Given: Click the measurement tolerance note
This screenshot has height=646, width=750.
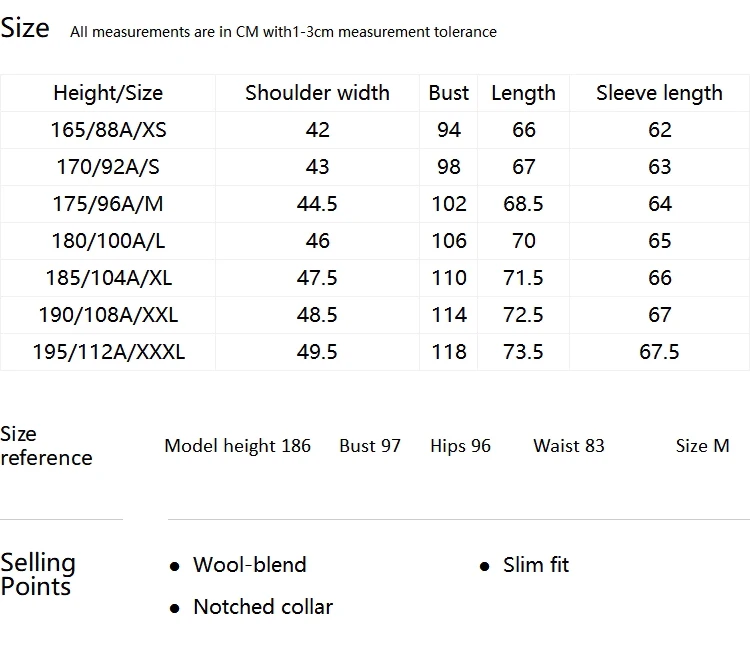Looking at the screenshot, I should tap(283, 32).
